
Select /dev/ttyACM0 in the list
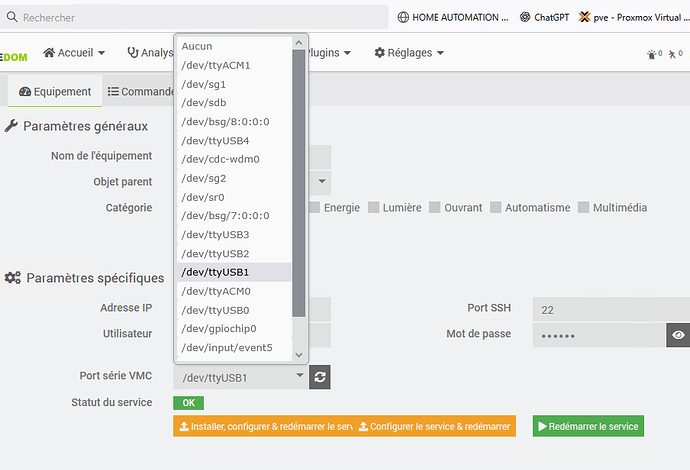[x=234, y=291]
